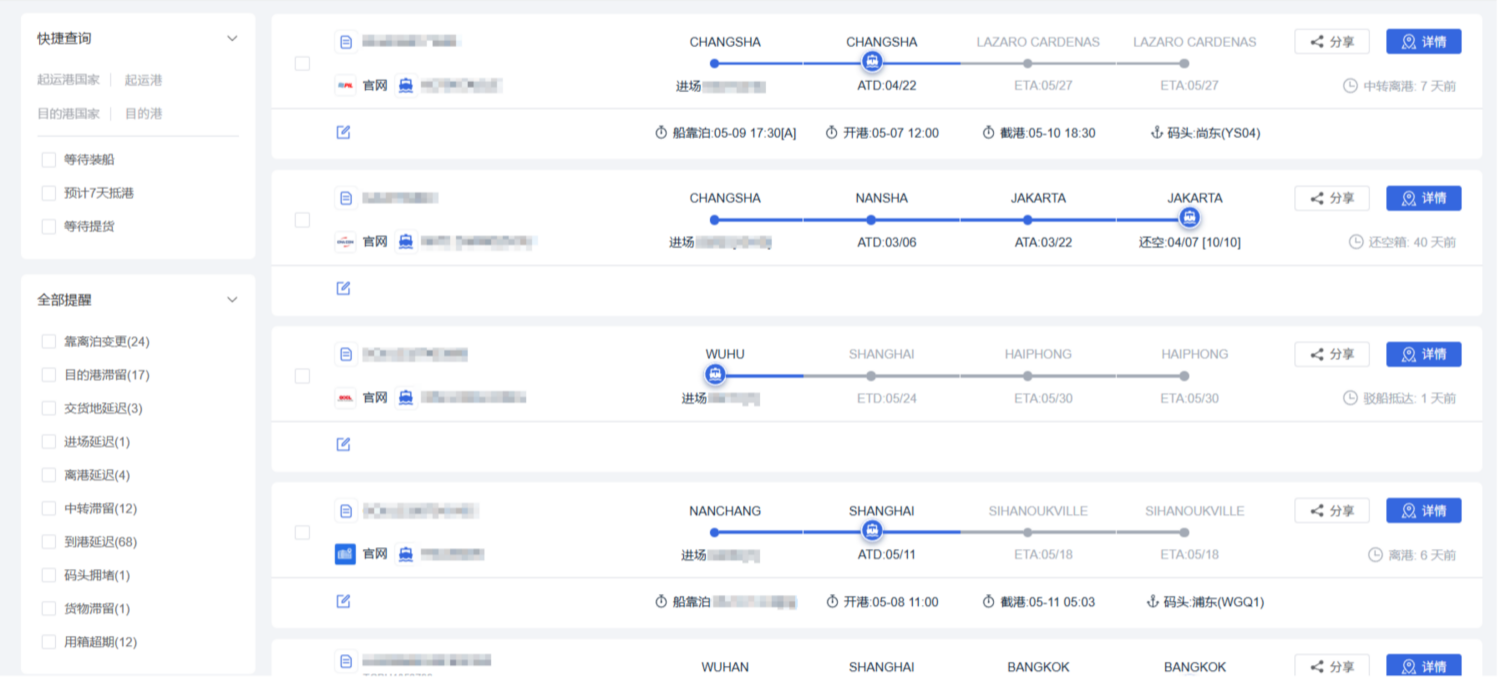View 详情 for Sihanoukville shipment
The width and height of the screenshot is (1500, 677).
pos(1423,511)
